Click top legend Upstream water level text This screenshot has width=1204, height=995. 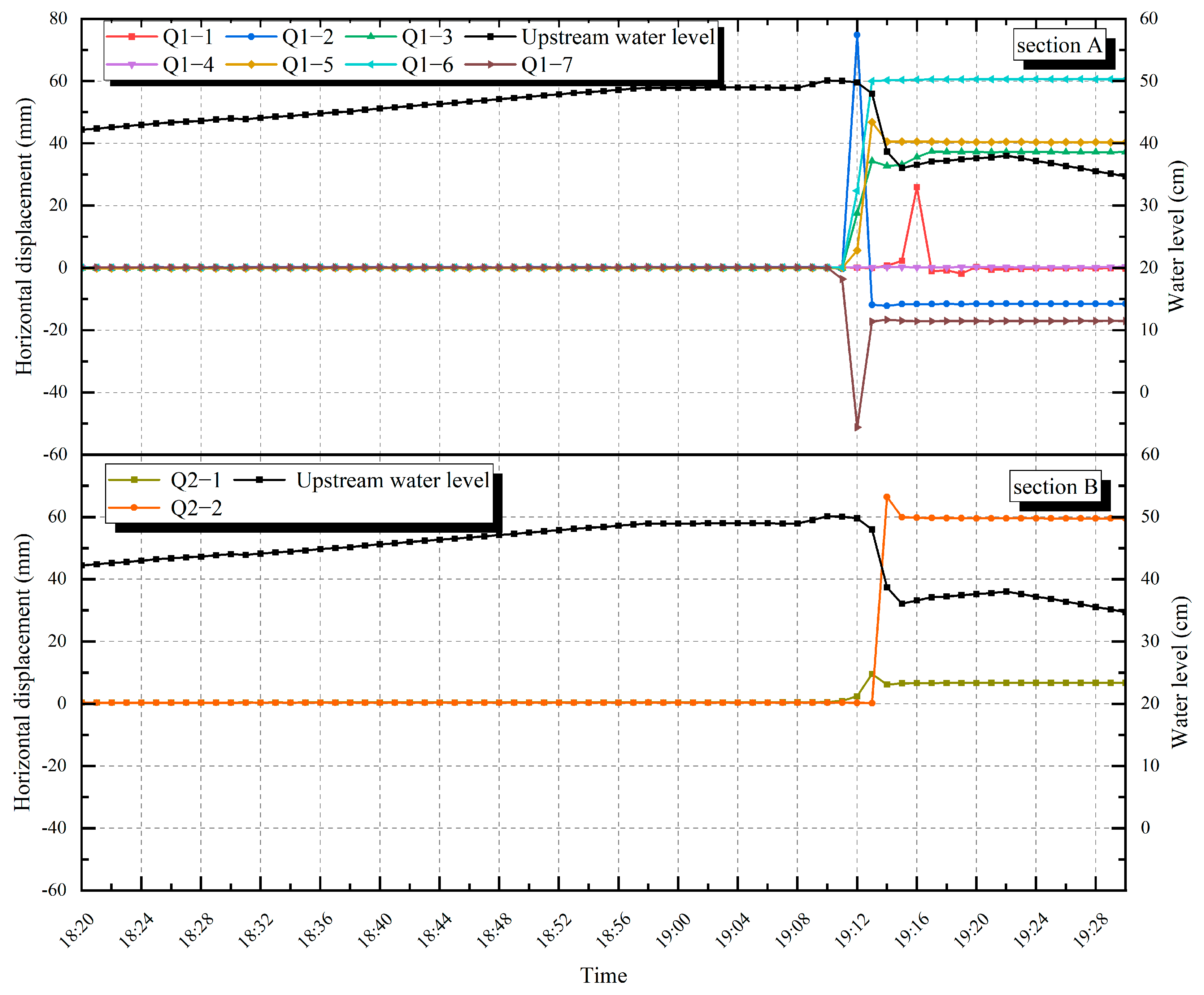618,37
